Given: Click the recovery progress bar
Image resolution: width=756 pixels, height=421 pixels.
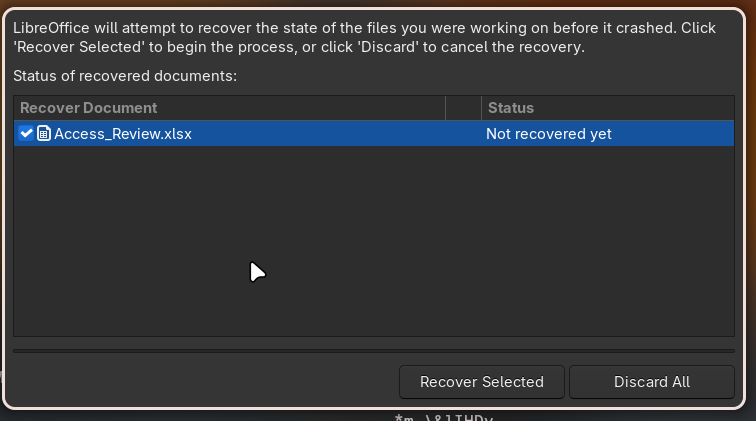Looking at the screenshot, I should [x=374, y=351].
